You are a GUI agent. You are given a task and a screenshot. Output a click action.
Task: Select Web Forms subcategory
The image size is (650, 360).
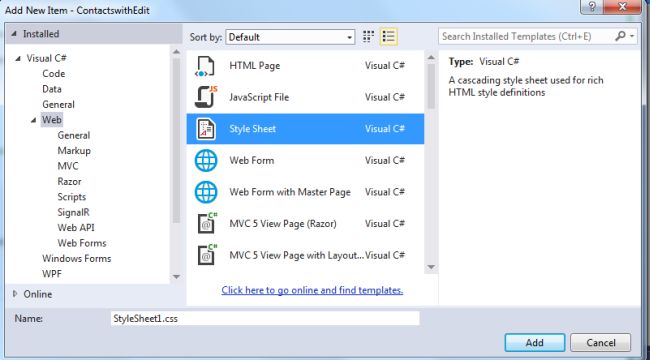click(82, 243)
